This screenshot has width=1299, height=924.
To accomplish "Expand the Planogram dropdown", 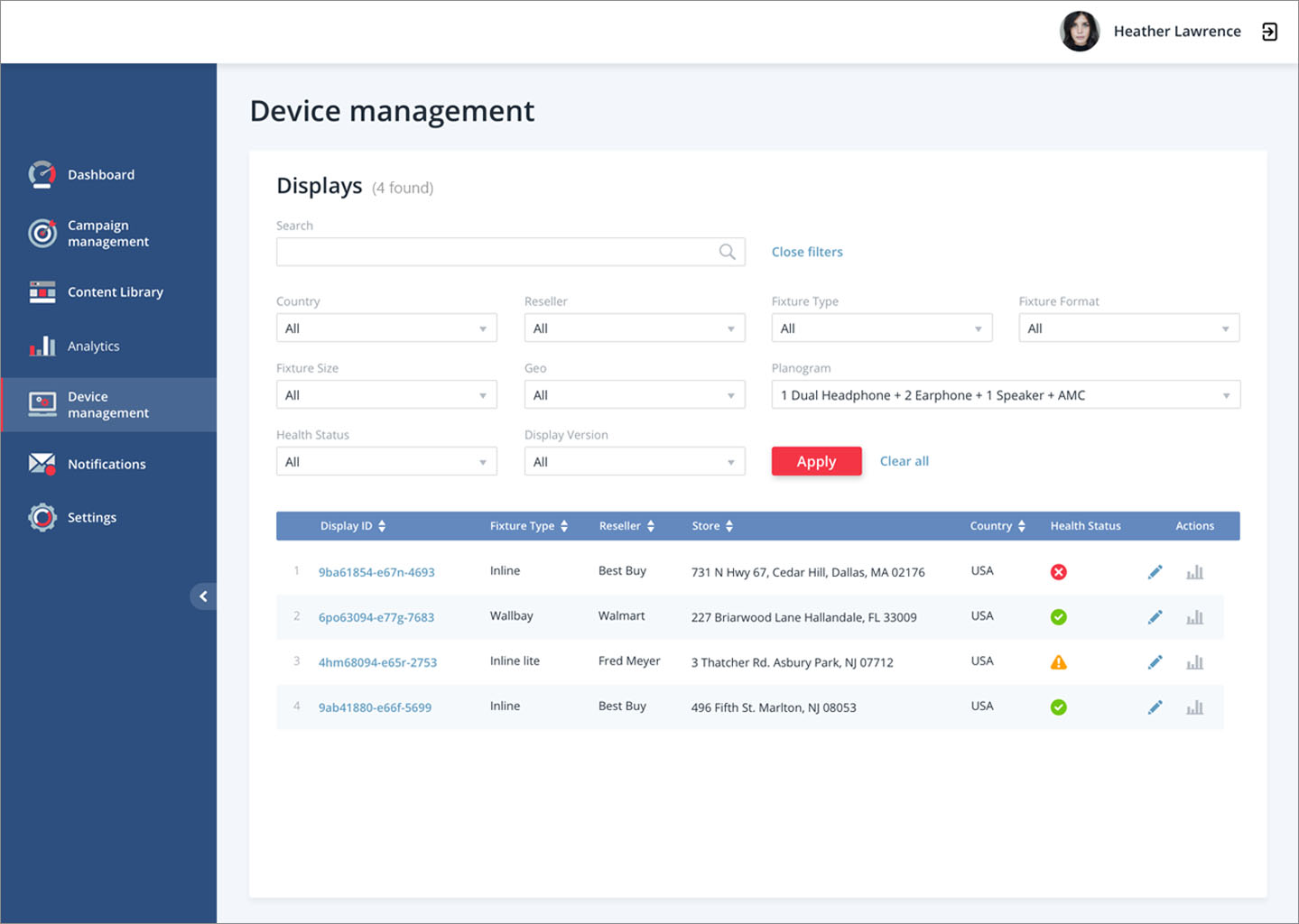I will 1005,395.
